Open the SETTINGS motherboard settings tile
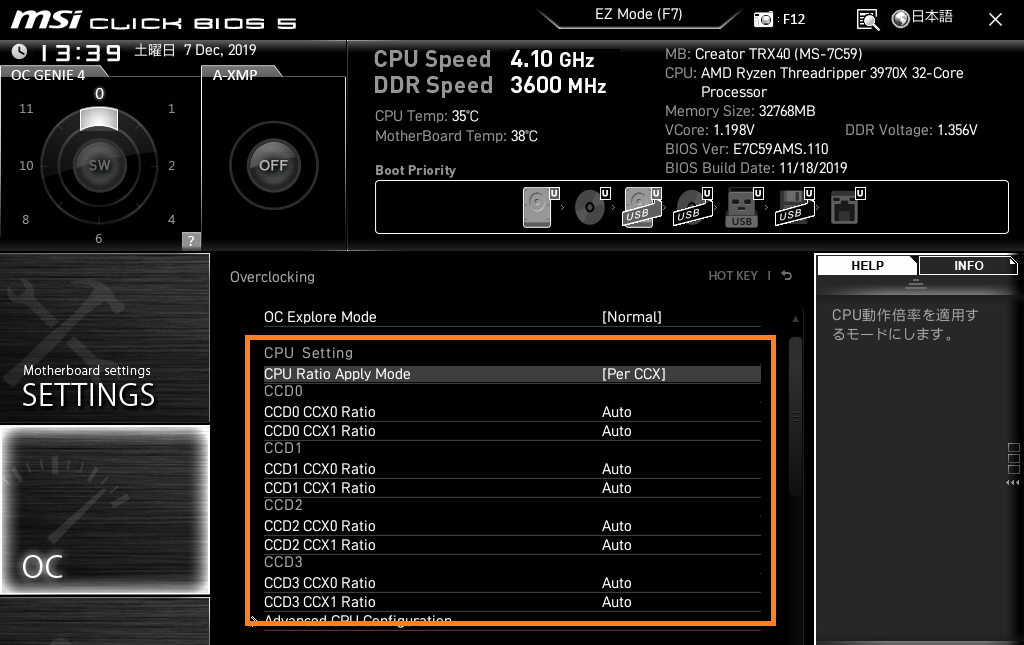 coord(104,338)
